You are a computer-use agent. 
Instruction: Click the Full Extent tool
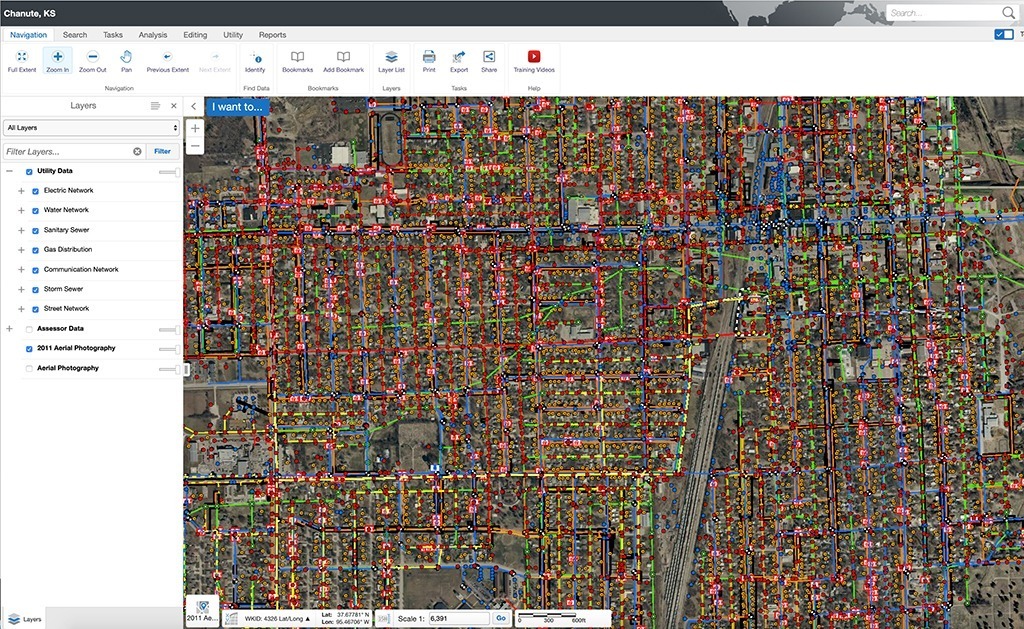pyautogui.click(x=22, y=61)
